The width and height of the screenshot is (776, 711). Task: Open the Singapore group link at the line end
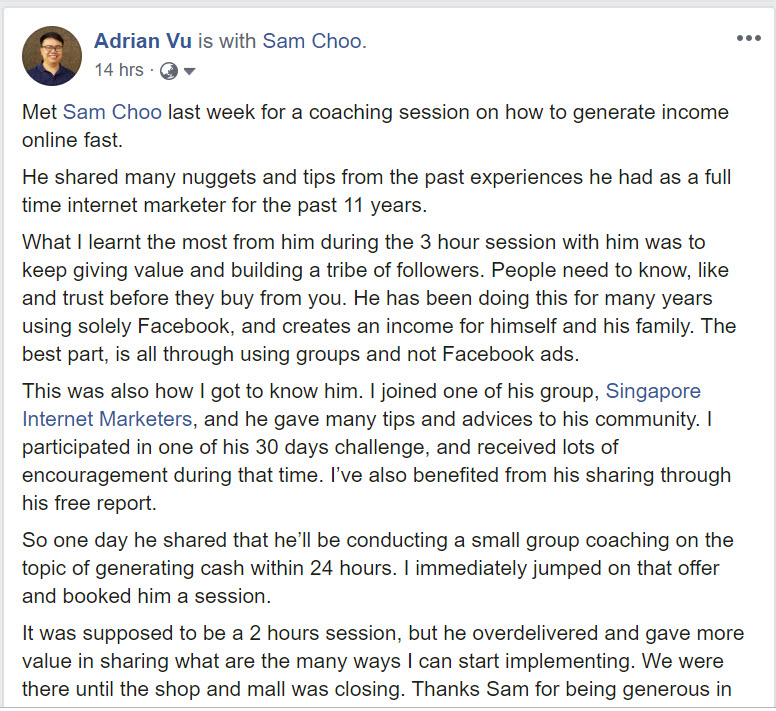653,391
